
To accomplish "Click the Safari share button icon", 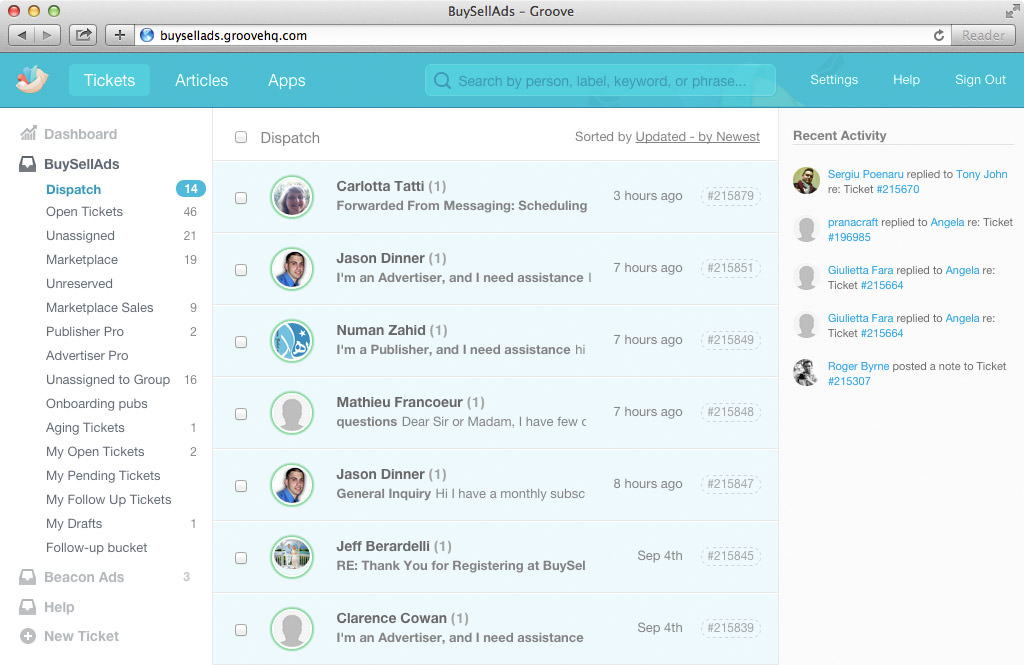I will point(83,35).
